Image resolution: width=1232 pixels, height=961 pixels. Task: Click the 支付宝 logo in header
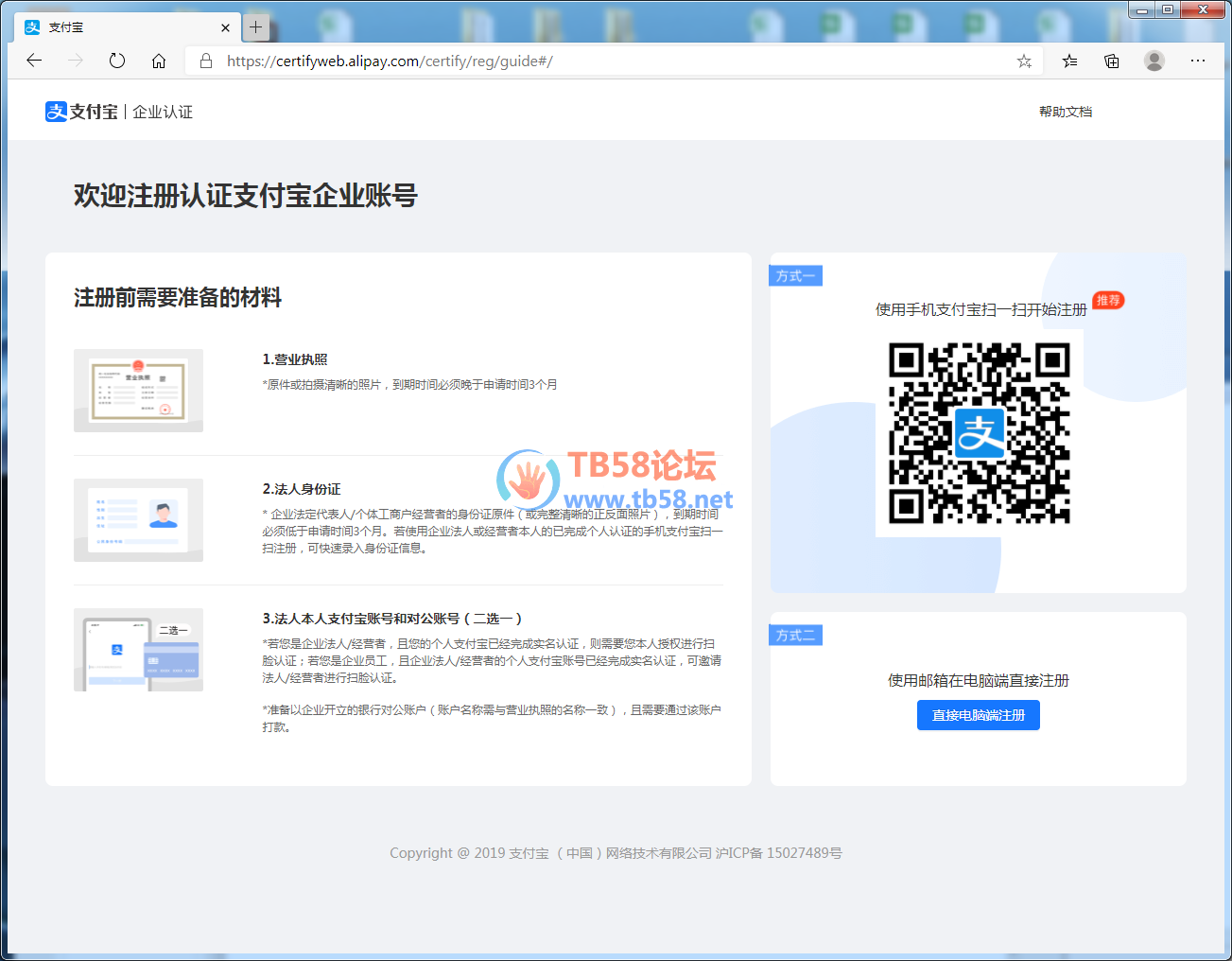click(81, 112)
